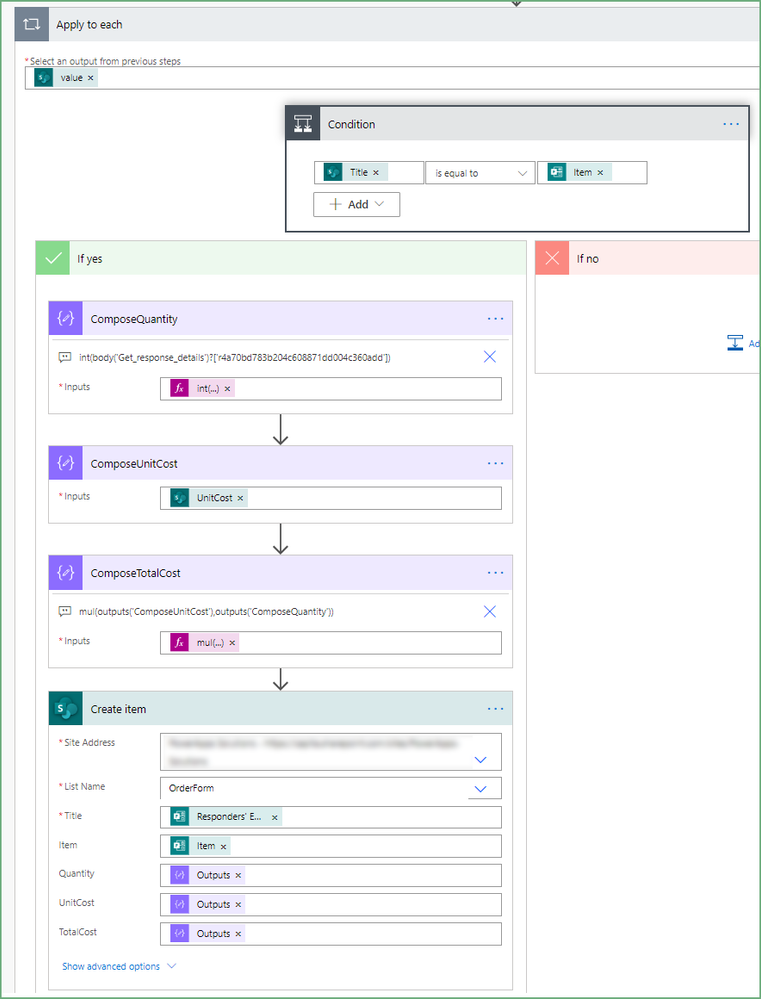Viewport: 761px width, 999px height.
Task: Click the ComposeTotalCost card title
Action: (x=135, y=573)
